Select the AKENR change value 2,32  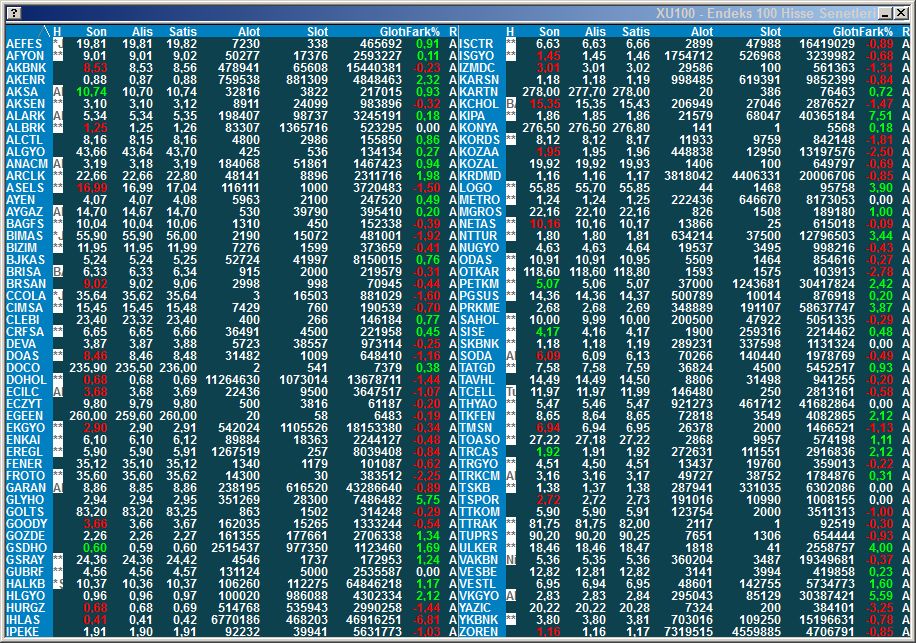coord(428,79)
